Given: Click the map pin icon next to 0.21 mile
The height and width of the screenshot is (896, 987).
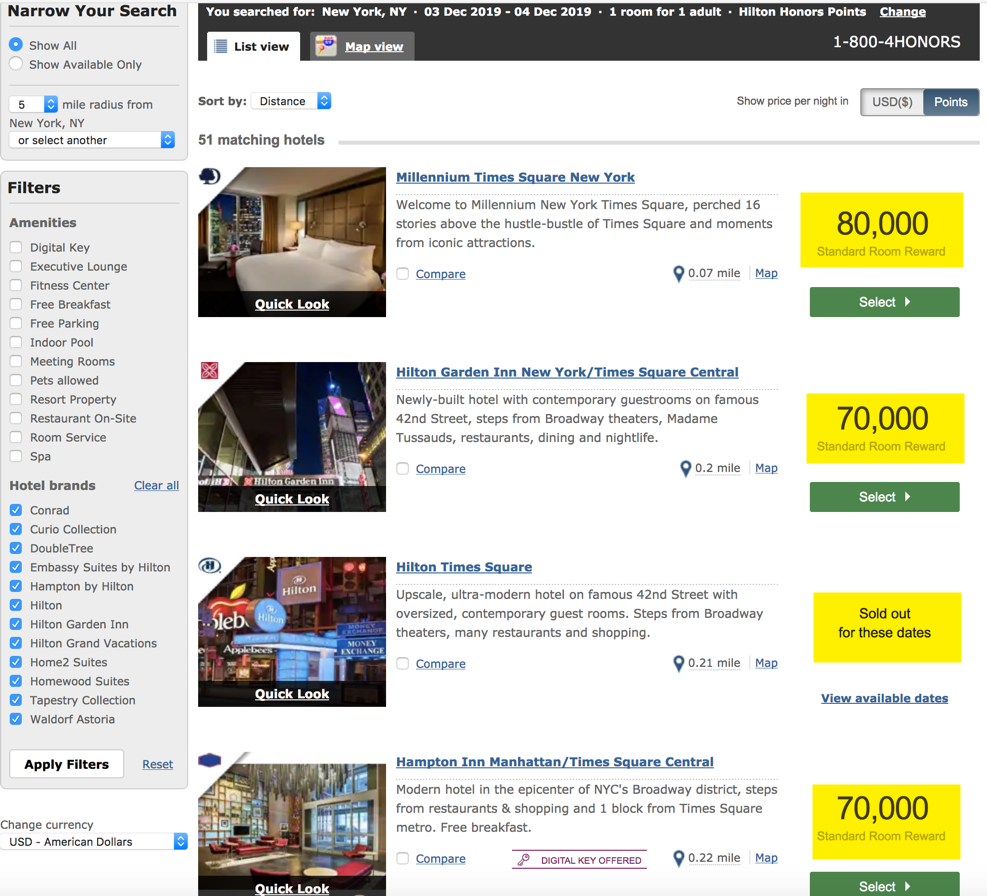Looking at the screenshot, I should point(679,664).
